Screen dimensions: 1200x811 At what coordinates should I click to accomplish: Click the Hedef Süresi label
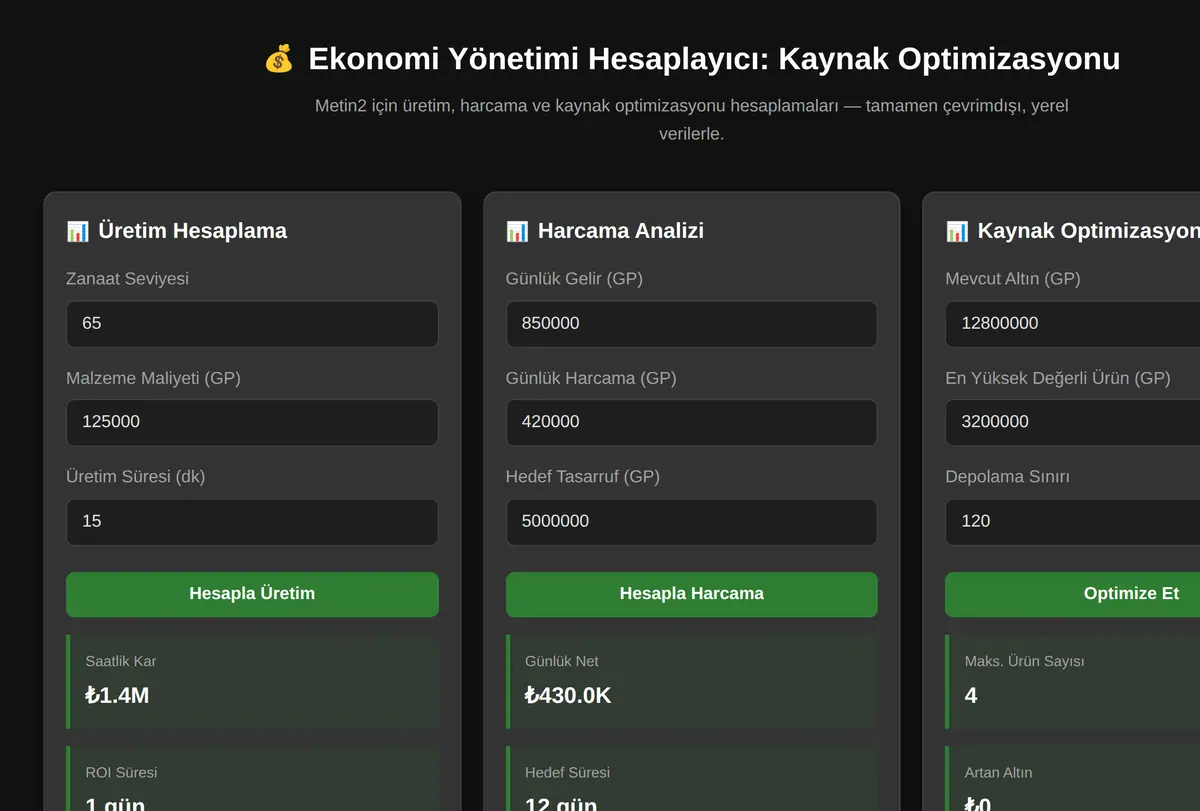(567, 772)
